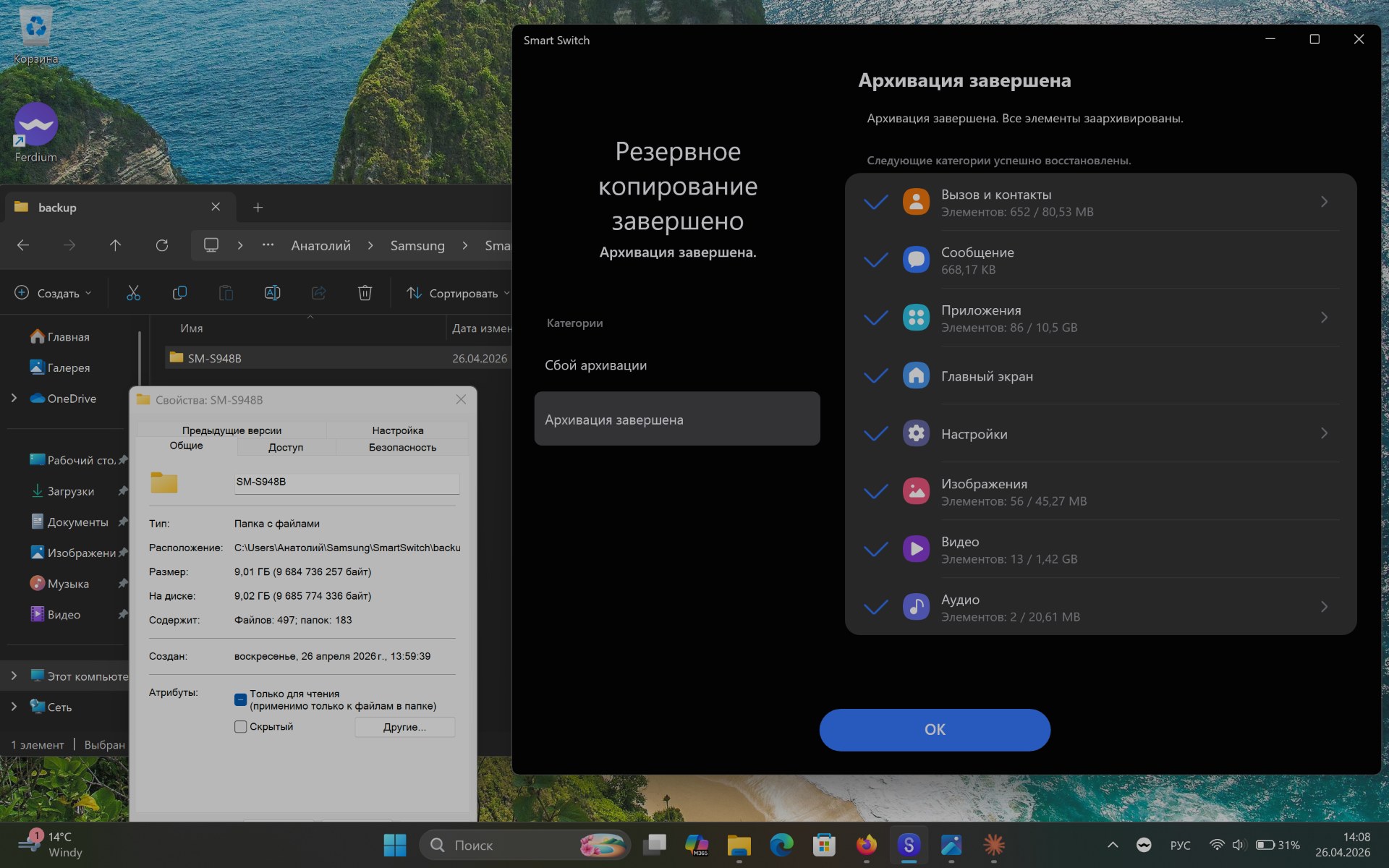Click the Other attributes button

(x=404, y=727)
